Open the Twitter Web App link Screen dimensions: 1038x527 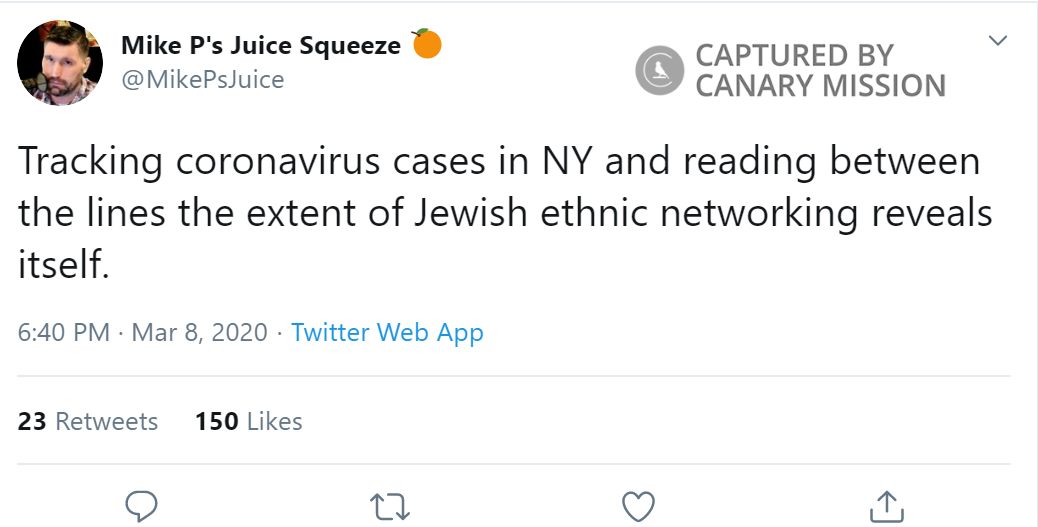(387, 333)
